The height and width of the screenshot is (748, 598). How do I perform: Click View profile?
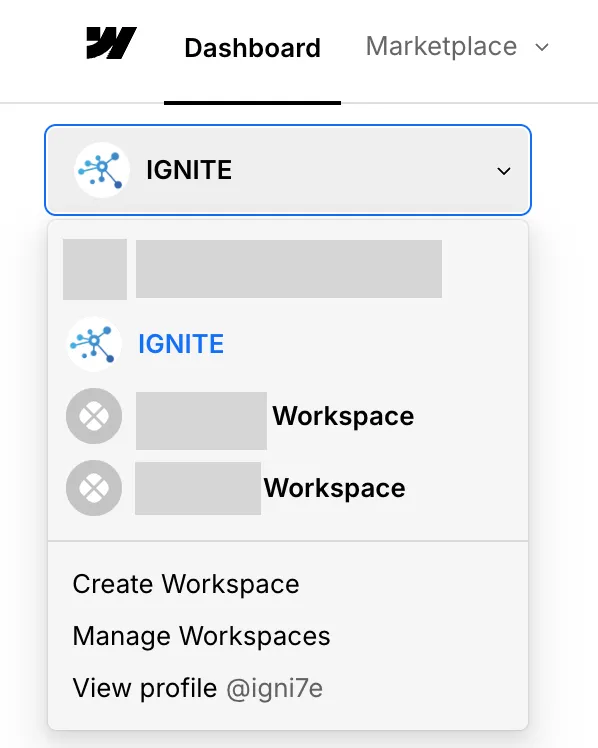click(x=145, y=688)
